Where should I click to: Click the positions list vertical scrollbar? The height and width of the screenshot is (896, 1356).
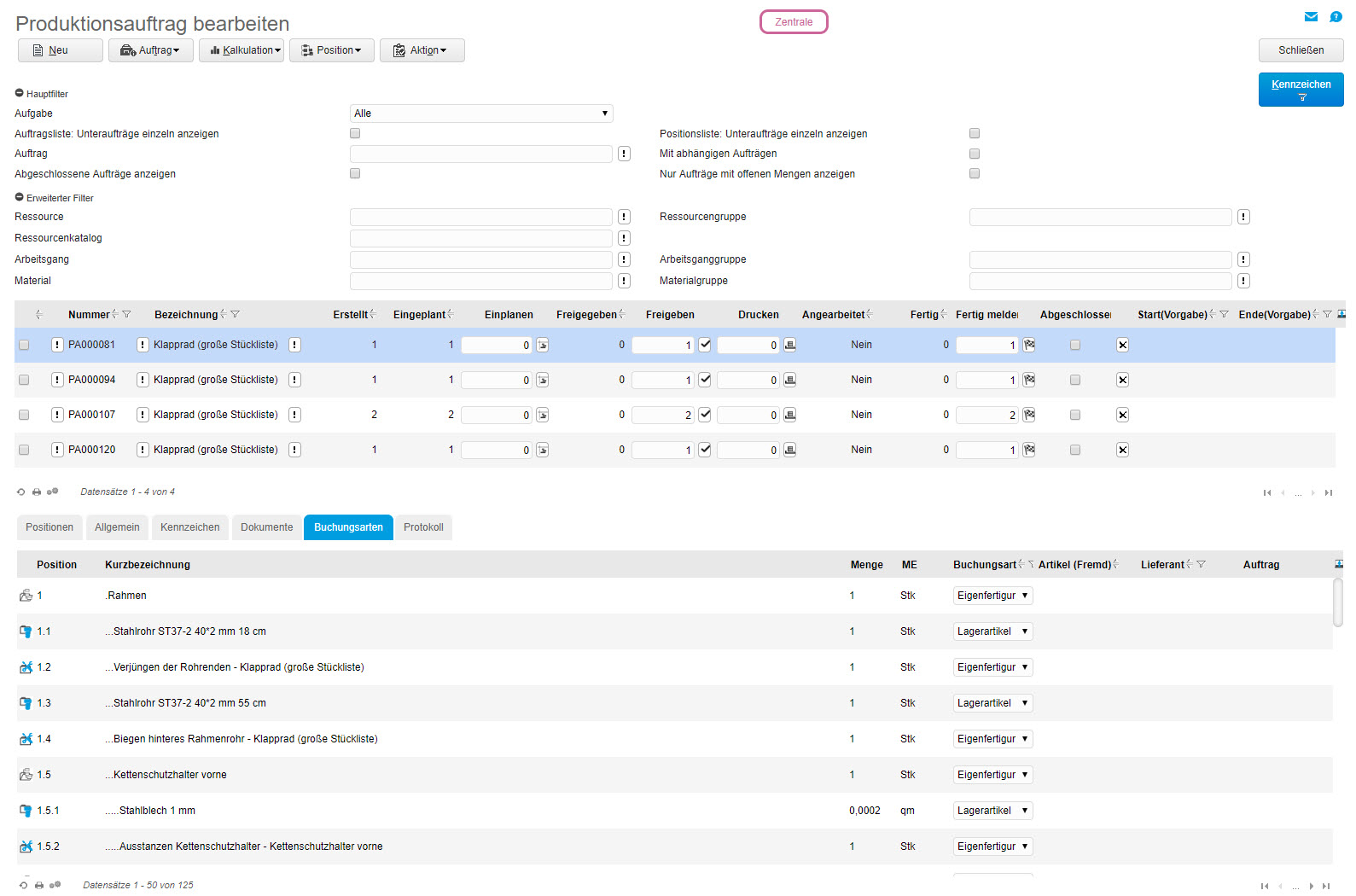tap(1338, 602)
